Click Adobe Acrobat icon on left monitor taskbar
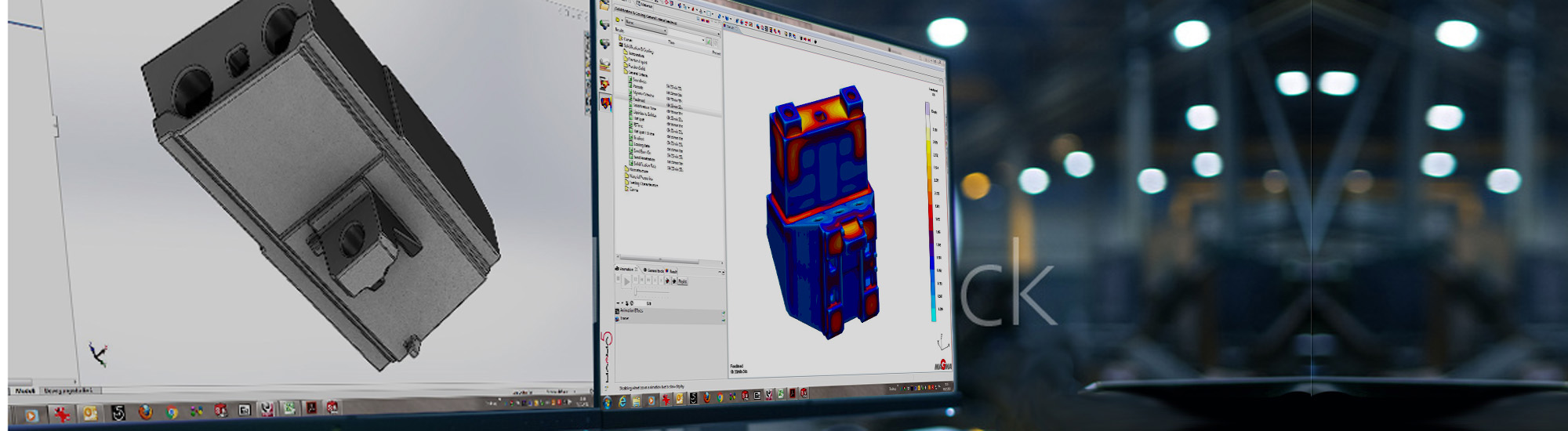 tap(311, 407)
